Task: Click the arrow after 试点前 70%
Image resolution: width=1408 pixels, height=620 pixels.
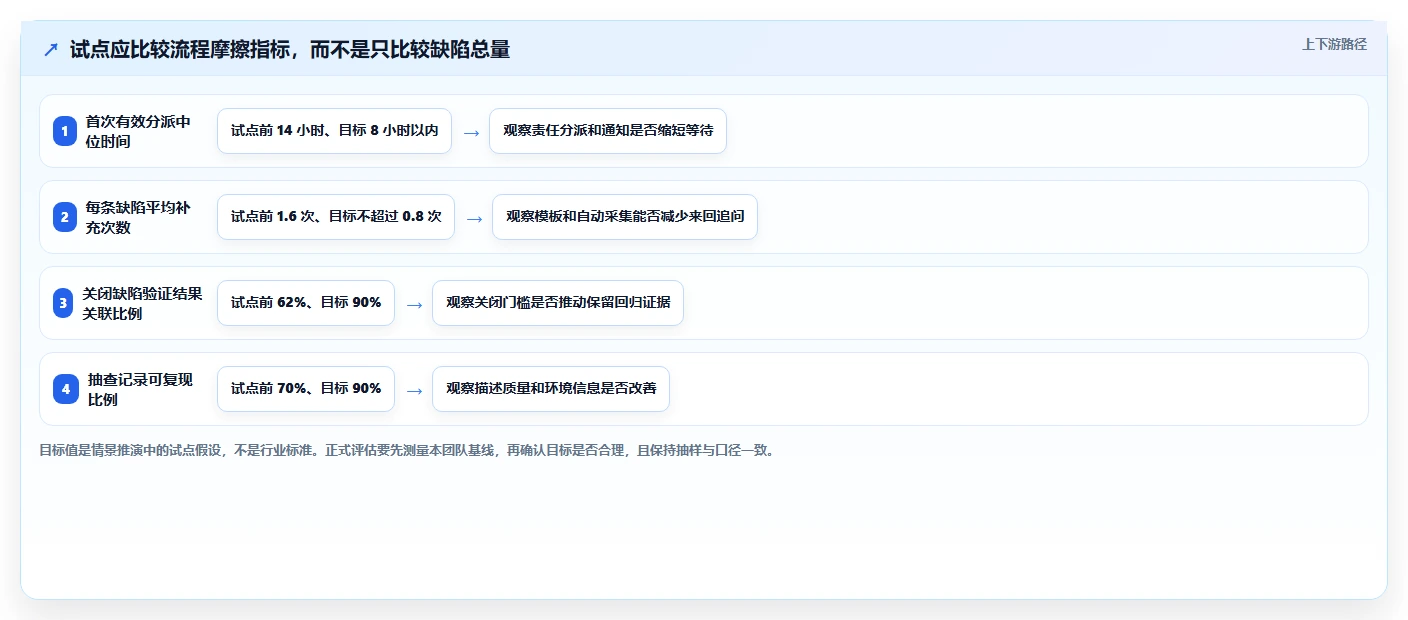Action: coord(414,390)
